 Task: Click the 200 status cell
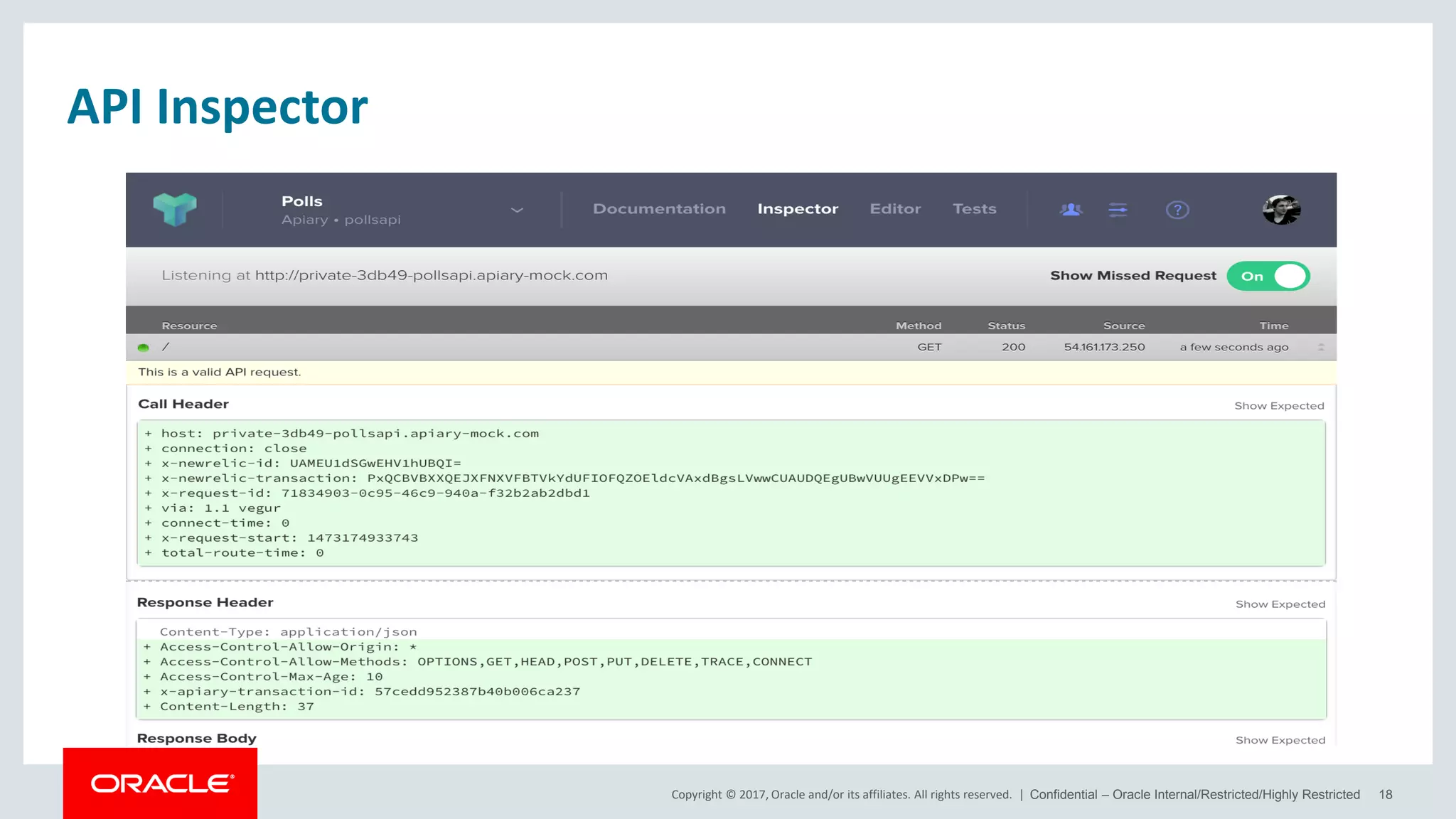click(x=1013, y=347)
